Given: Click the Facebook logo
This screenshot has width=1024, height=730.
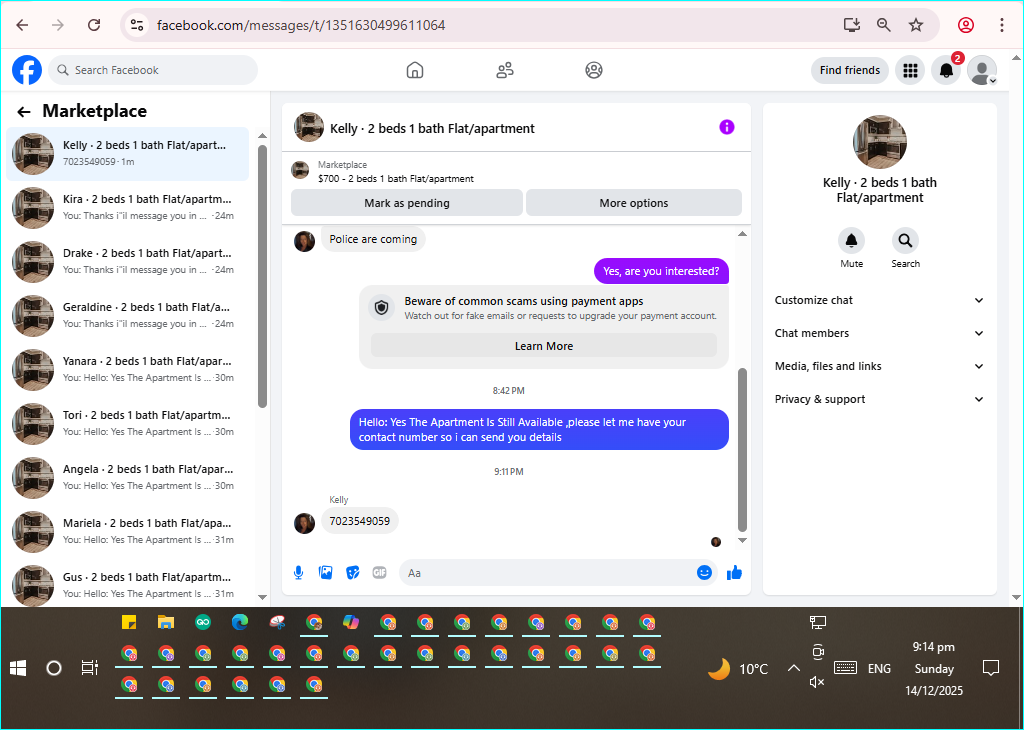Looking at the screenshot, I should [x=27, y=70].
